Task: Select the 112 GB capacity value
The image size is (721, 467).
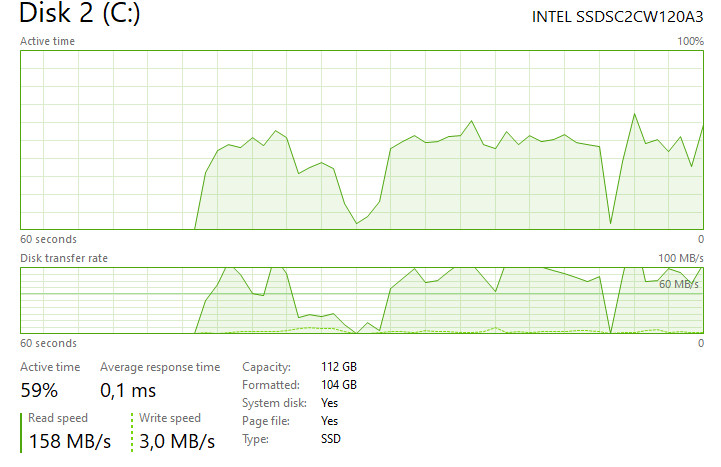Action: [339, 367]
